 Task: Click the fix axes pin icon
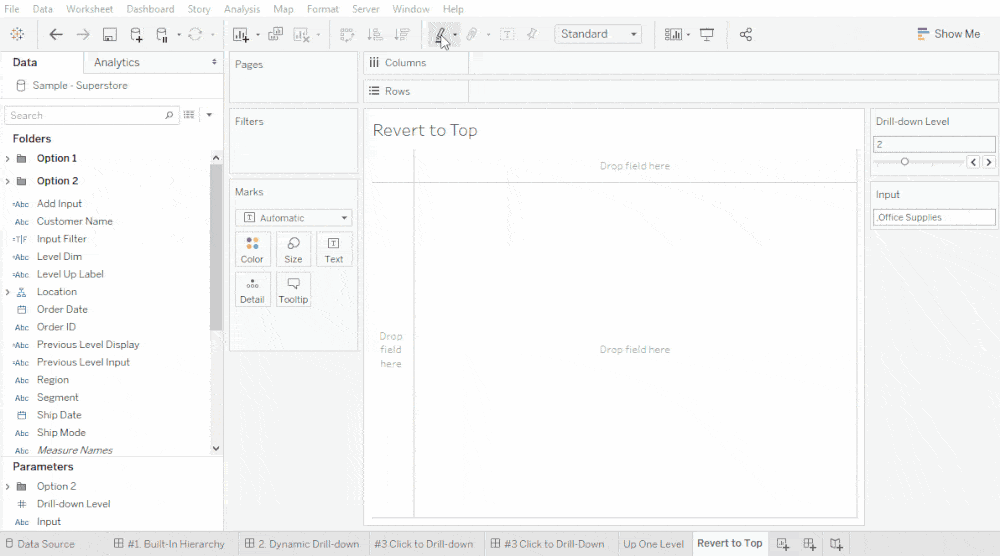pyautogui.click(x=532, y=34)
